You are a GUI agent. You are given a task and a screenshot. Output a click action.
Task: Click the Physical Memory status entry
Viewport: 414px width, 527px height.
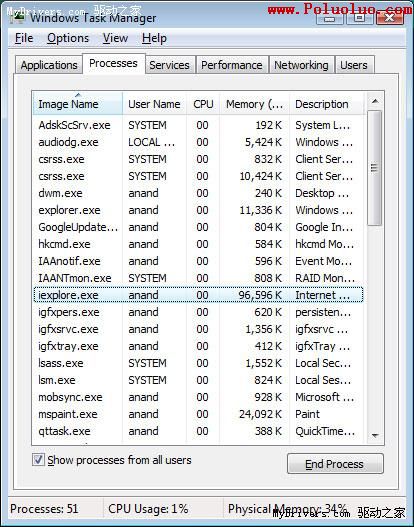point(287,509)
